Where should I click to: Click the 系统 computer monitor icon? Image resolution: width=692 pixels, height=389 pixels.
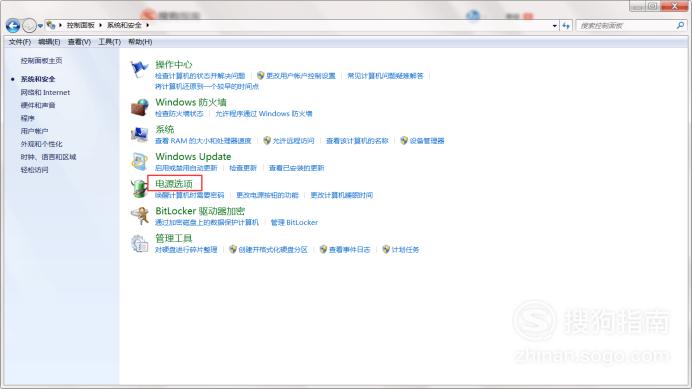[x=139, y=135]
